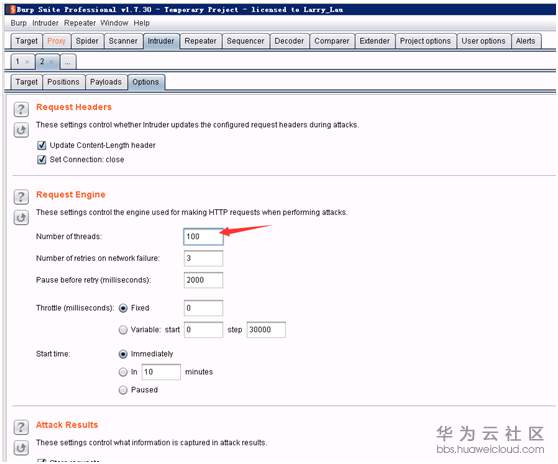This screenshot has width=558, height=464.
Task: Switch to the User options tab
Action: 483,41
